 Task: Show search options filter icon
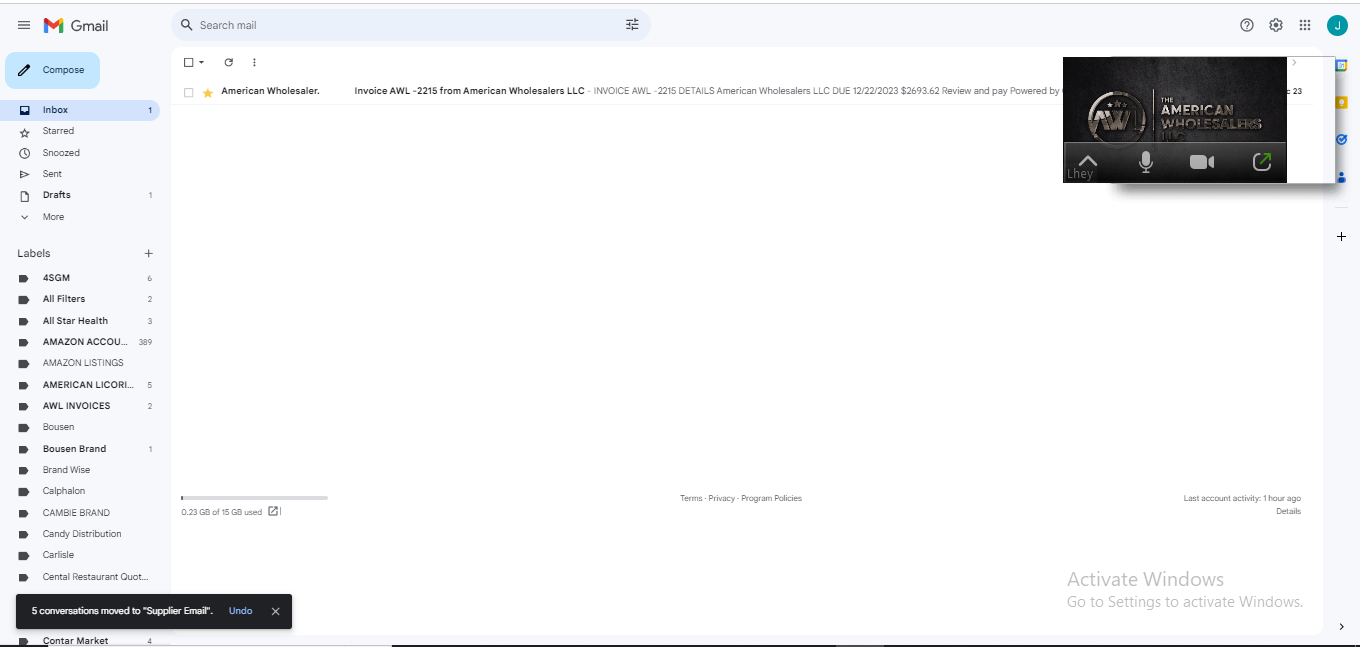click(632, 25)
